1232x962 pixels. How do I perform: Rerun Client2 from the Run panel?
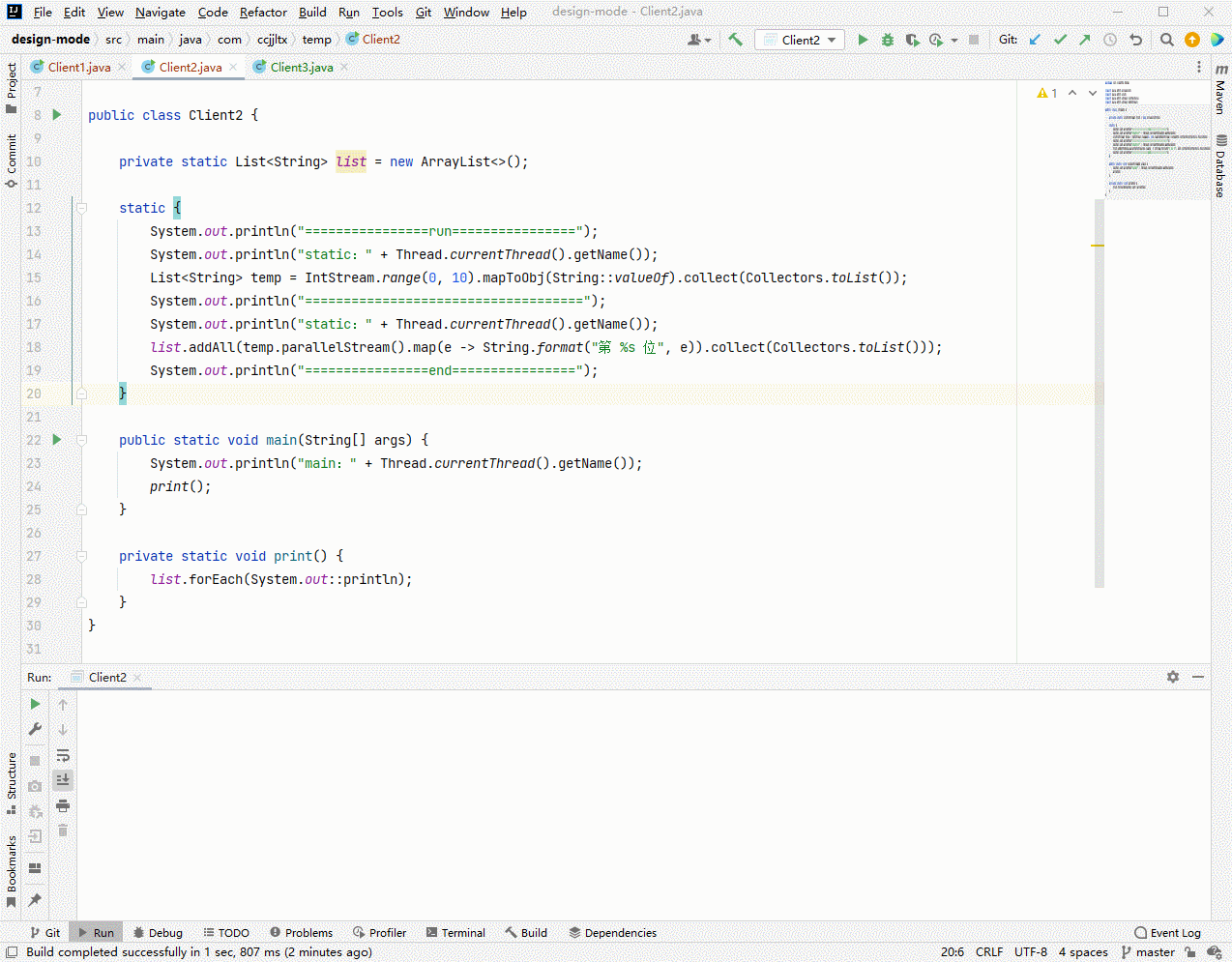(35, 704)
